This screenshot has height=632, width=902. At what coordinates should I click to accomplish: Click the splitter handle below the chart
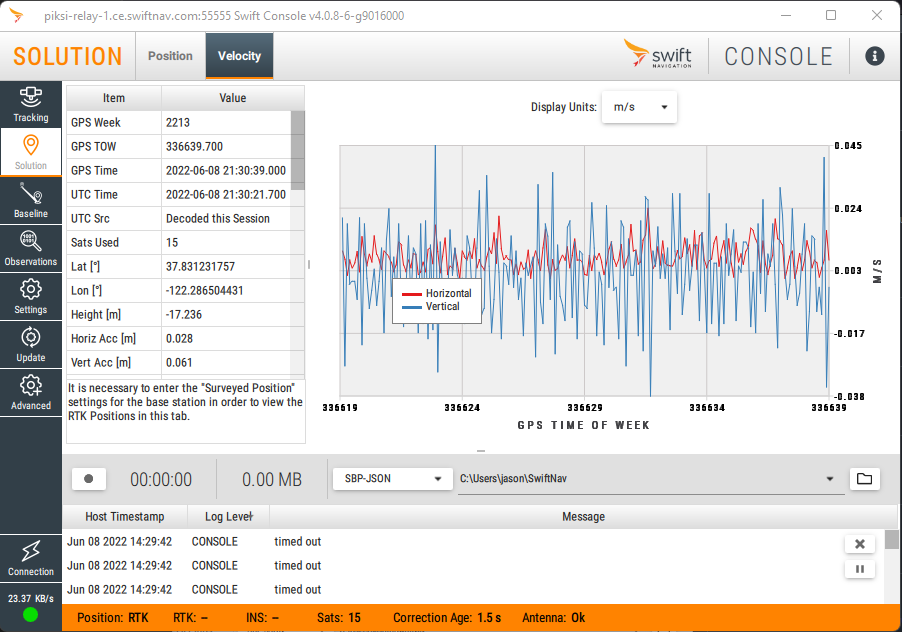tap(481, 451)
